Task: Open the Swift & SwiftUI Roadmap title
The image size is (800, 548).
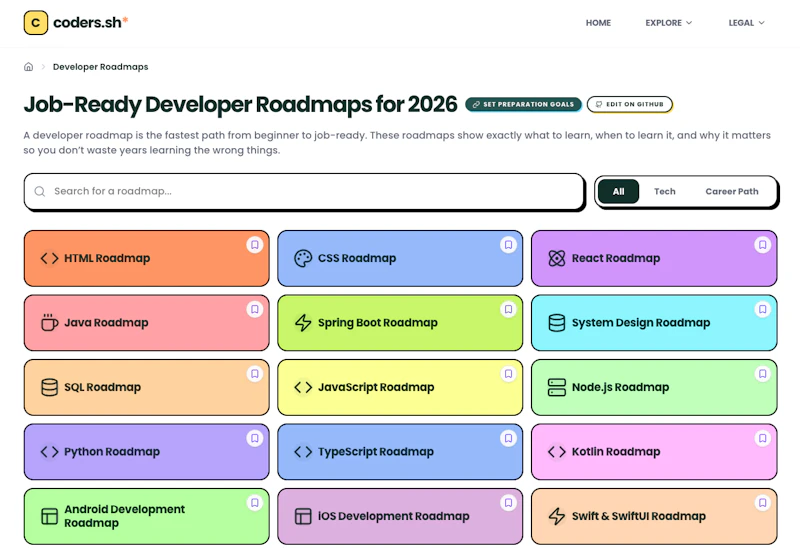Action: tap(639, 516)
